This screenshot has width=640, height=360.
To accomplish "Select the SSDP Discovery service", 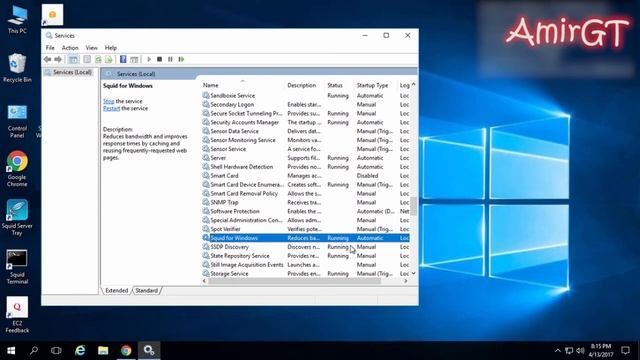I will click(x=305, y=247).
